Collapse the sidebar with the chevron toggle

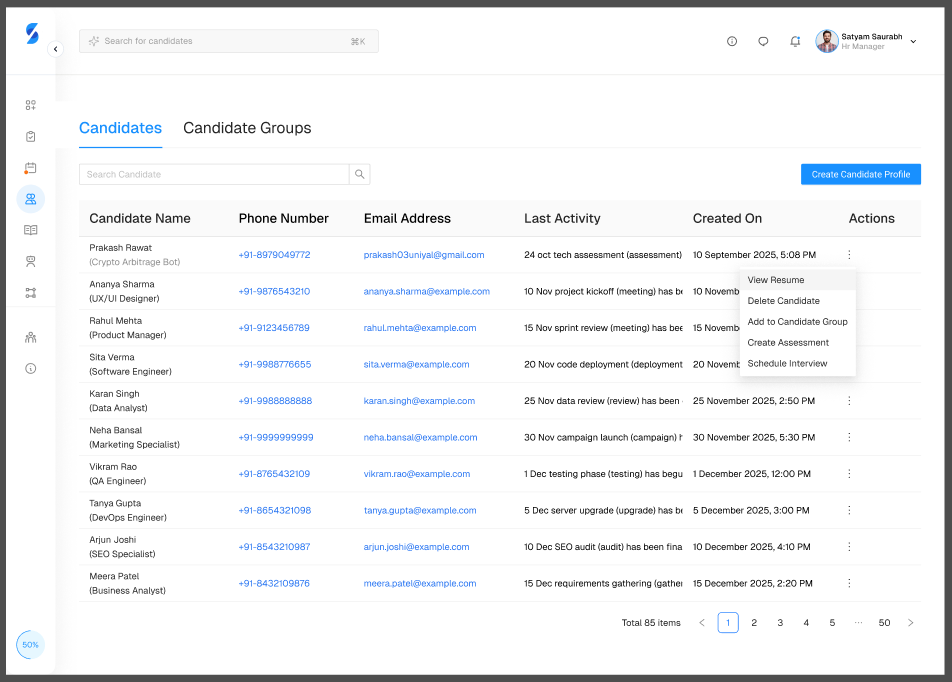click(55, 49)
